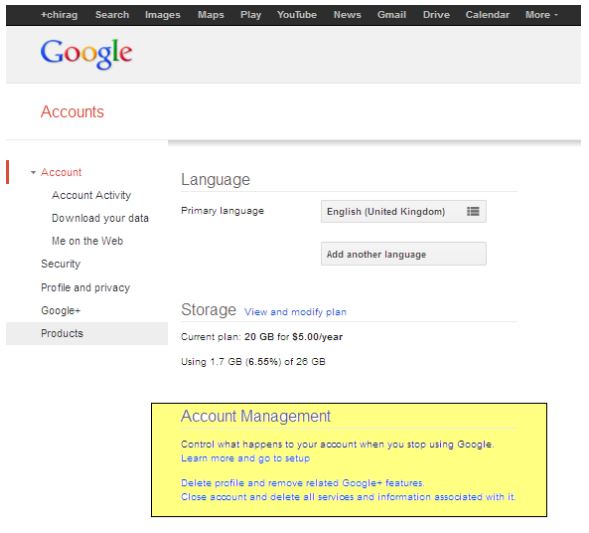
Task: Click the Language section heading
Action: click(x=215, y=180)
